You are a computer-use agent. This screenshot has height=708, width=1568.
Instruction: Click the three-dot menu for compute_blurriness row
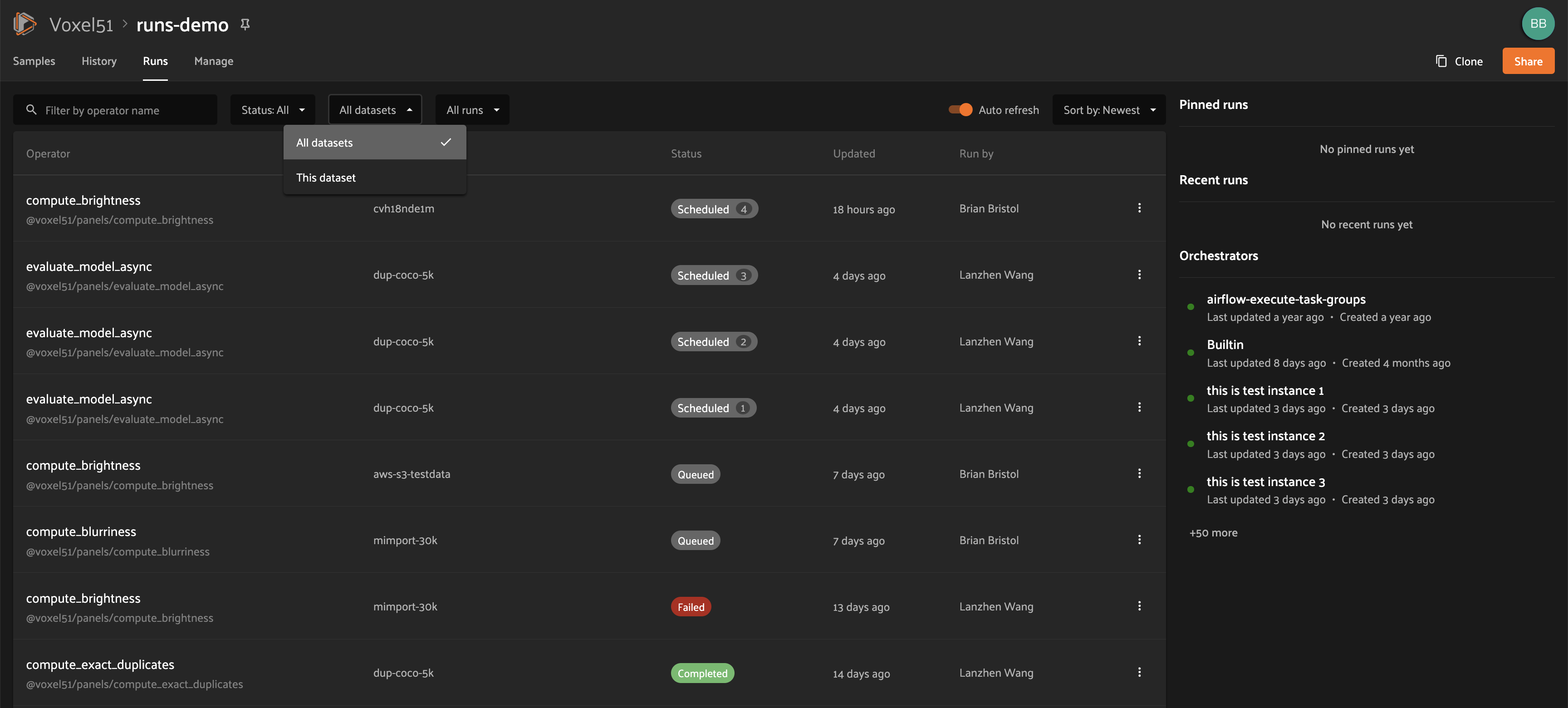[x=1139, y=540]
